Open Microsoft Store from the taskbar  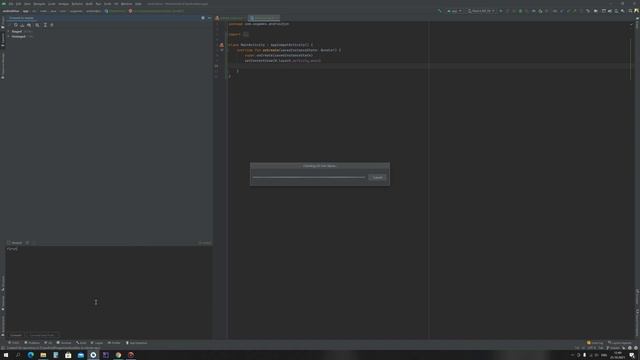click(68, 355)
